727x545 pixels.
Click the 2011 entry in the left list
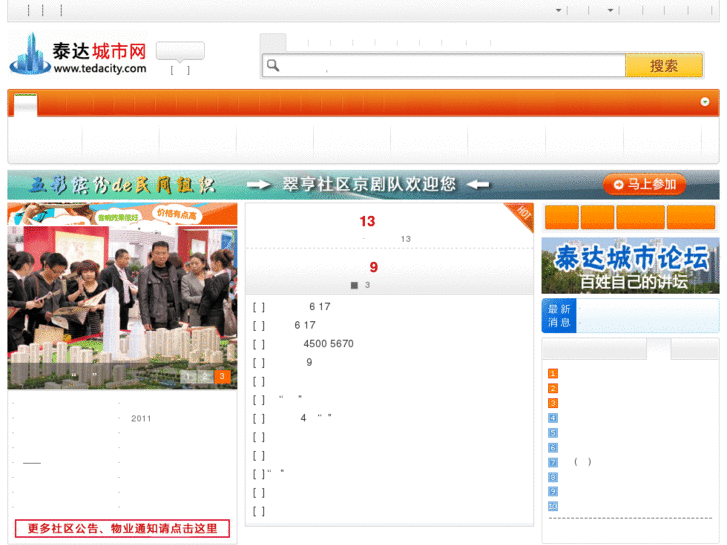(141, 418)
